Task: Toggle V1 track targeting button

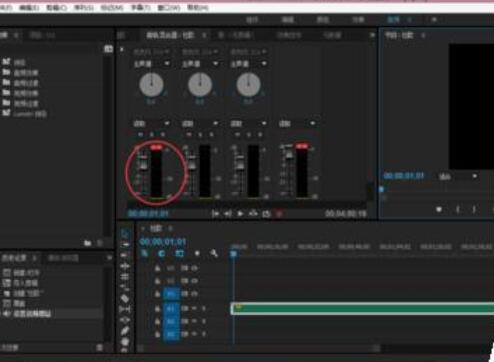Action: [171, 294]
